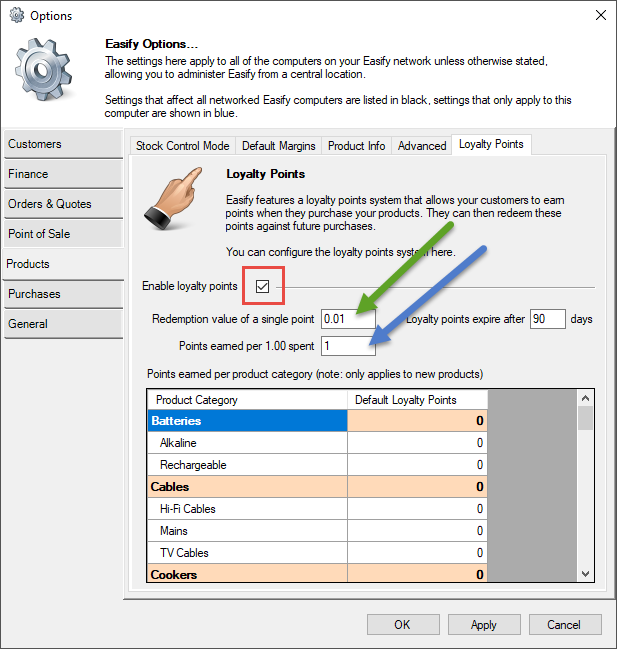Click the scrollbar down arrow in category table
This screenshot has height=649, width=617.
(x=586, y=574)
